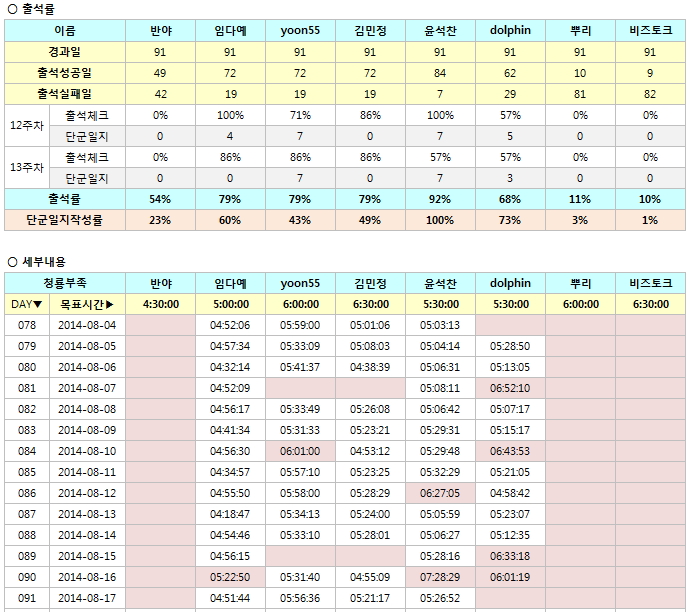Click 비즈토크 header in 세부내용 table
Image resolution: width=687 pixels, height=612 pixels.
650,283
